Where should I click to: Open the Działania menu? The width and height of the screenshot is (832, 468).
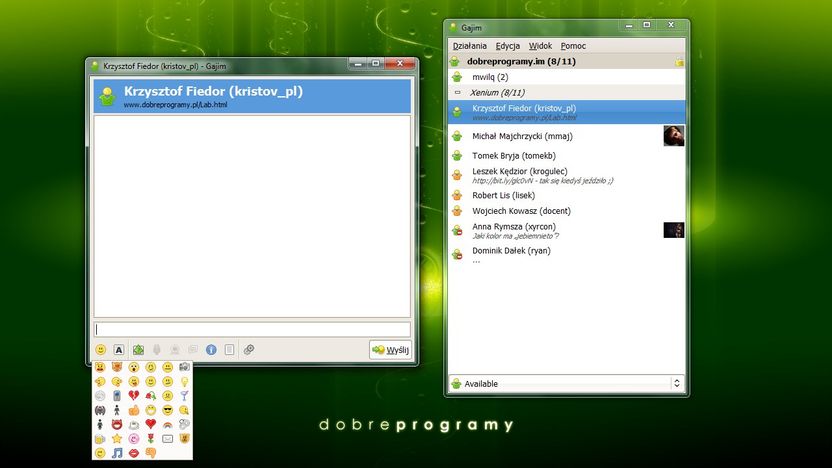coord(470,46)
